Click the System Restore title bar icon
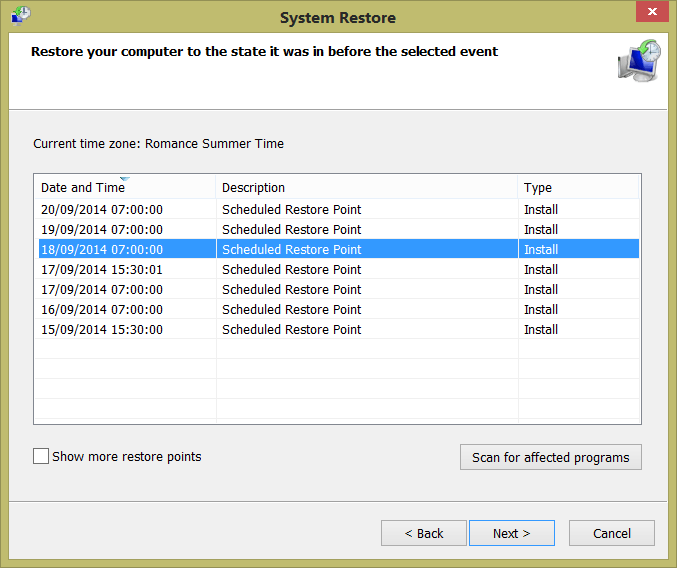Viewport: 677px width, 568px height. click(x=21, y=17)
